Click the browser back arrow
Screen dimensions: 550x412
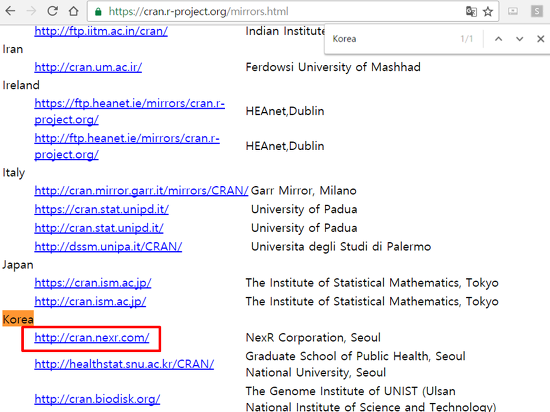coord(11,11)
